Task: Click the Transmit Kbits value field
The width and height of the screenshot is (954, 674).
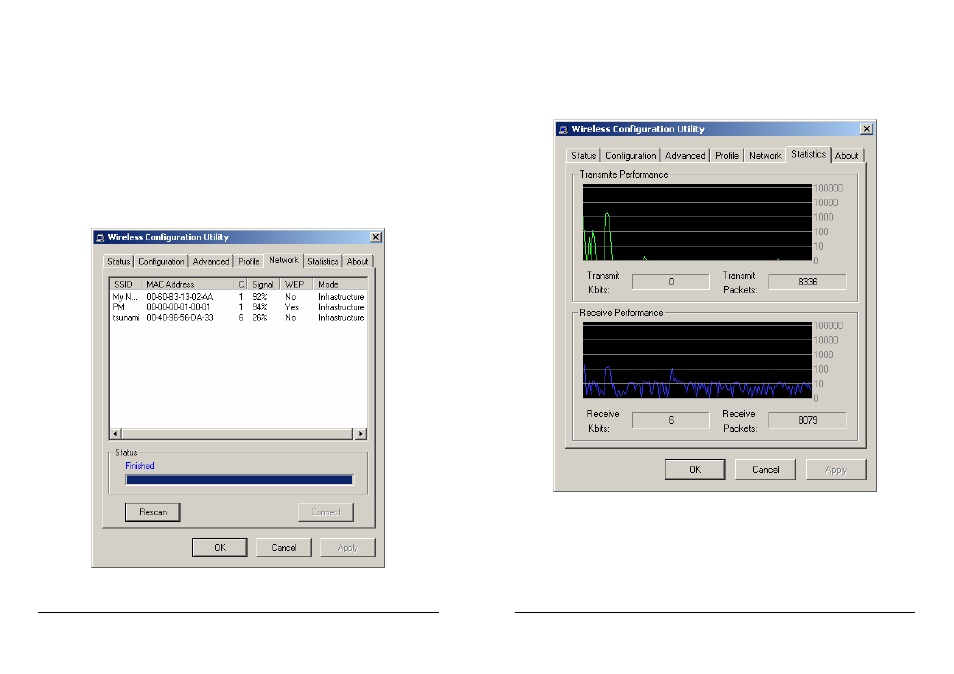Action: click(x=670, y=282)
